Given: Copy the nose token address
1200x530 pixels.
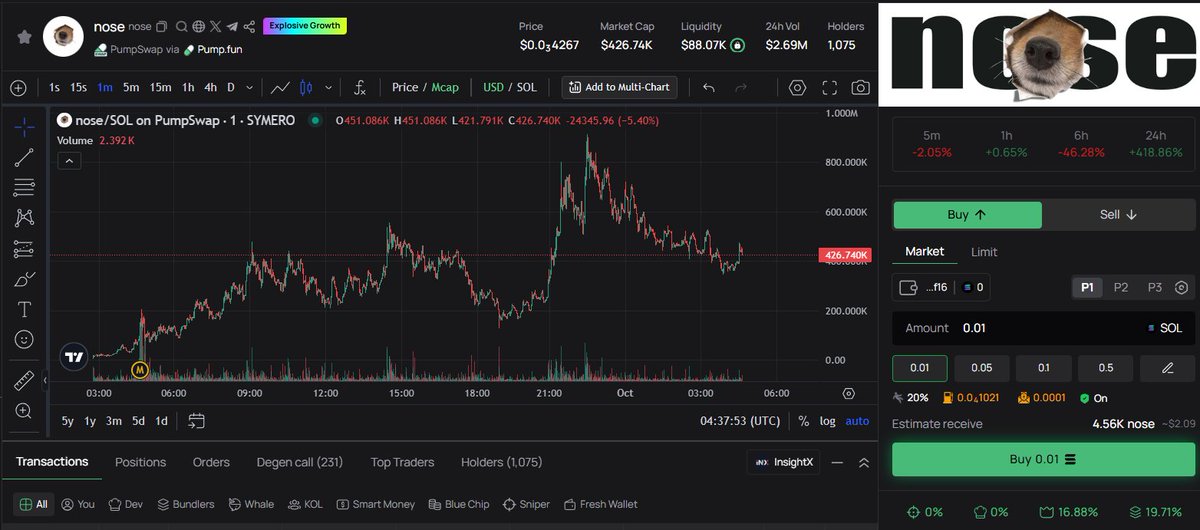Looking at the screenshot, I should [x=162, y=27].
